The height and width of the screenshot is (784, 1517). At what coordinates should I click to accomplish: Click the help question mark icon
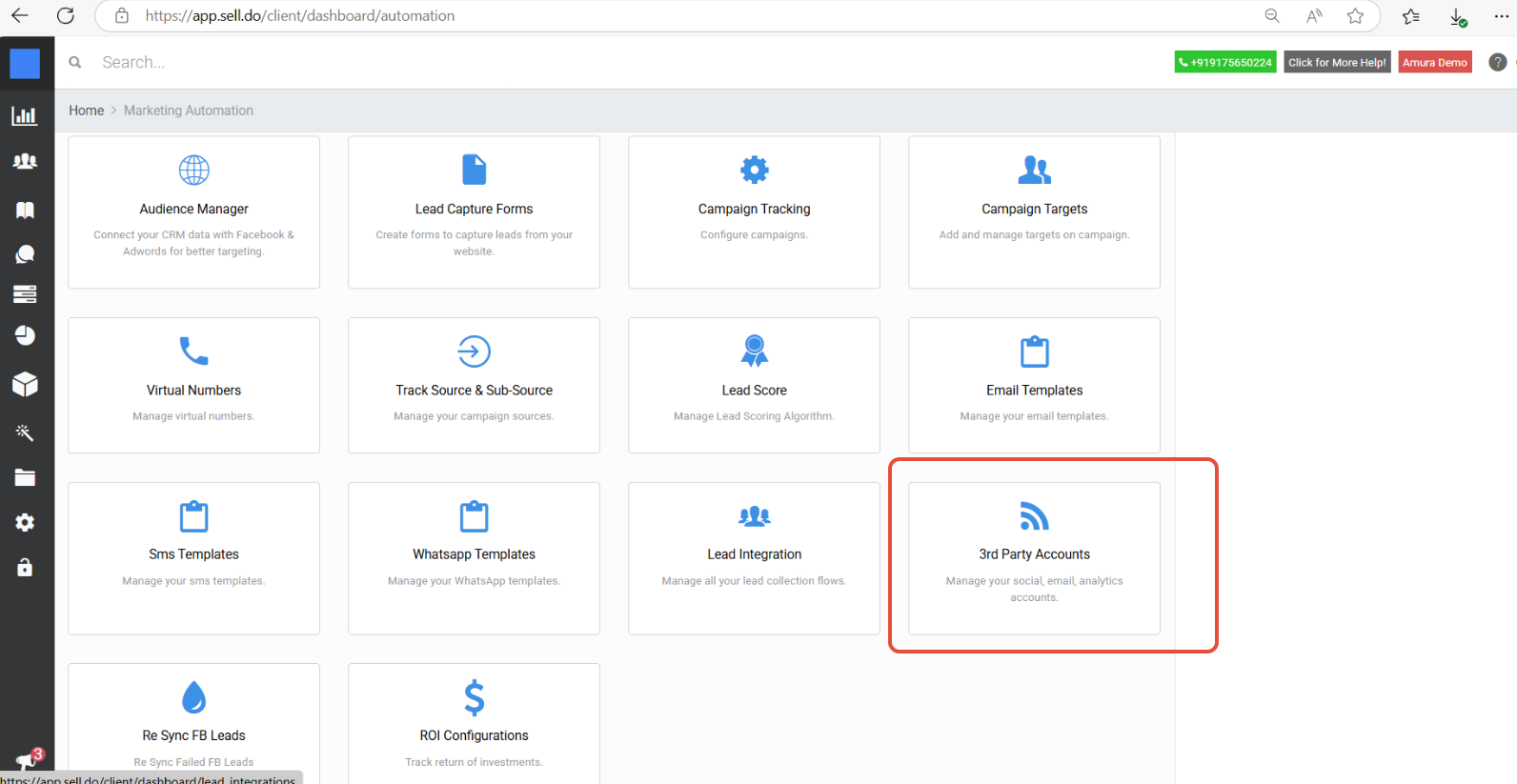coord(1497,62)
